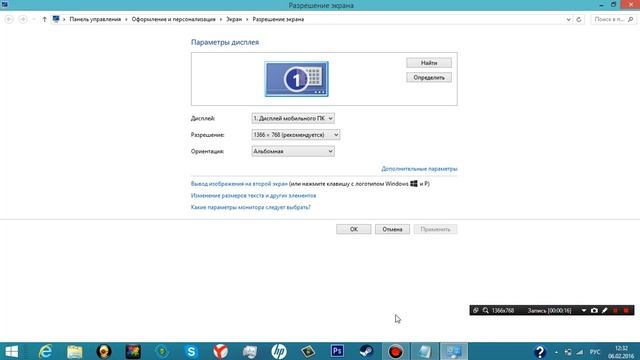Open the Orientation (Альбомная) dropdown
The height and width of the screenshot is (360, 640).
pyautogui.click(x=293, y=151)
